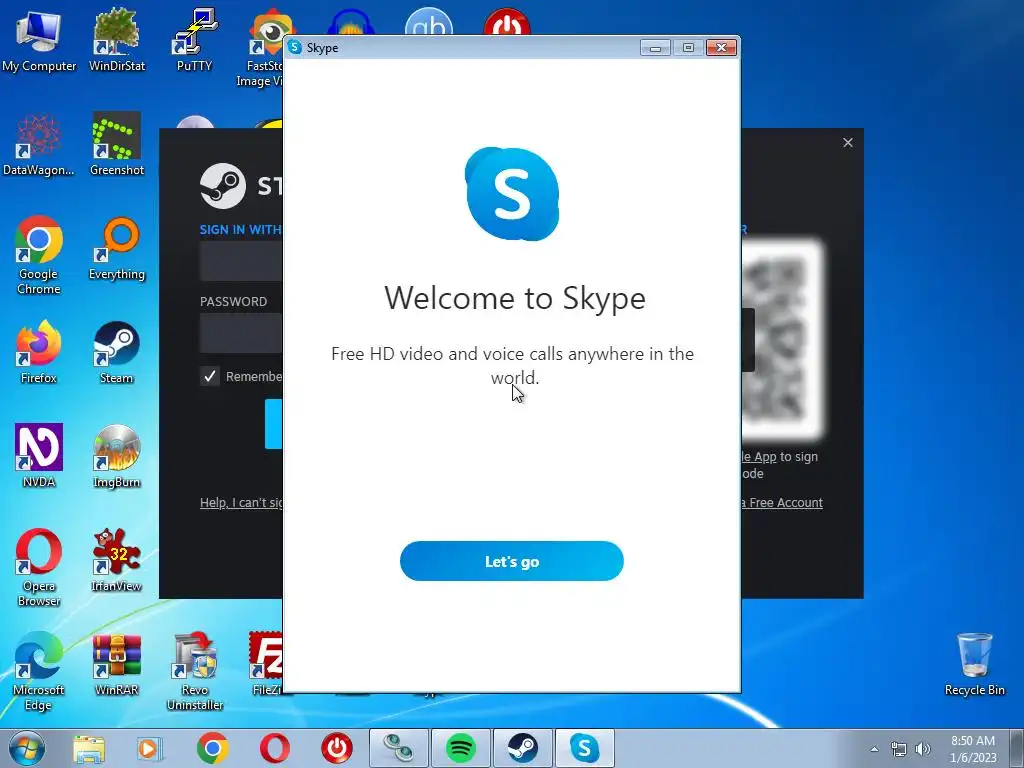
Task: Show hidden system tray icons
Action: coord(874,749)
